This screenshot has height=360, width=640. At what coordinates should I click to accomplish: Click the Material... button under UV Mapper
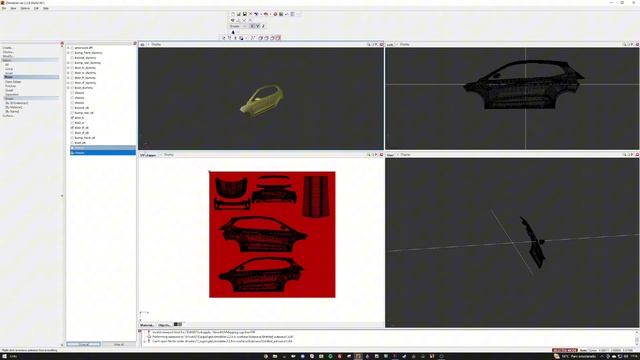click(x=147, y=325)
